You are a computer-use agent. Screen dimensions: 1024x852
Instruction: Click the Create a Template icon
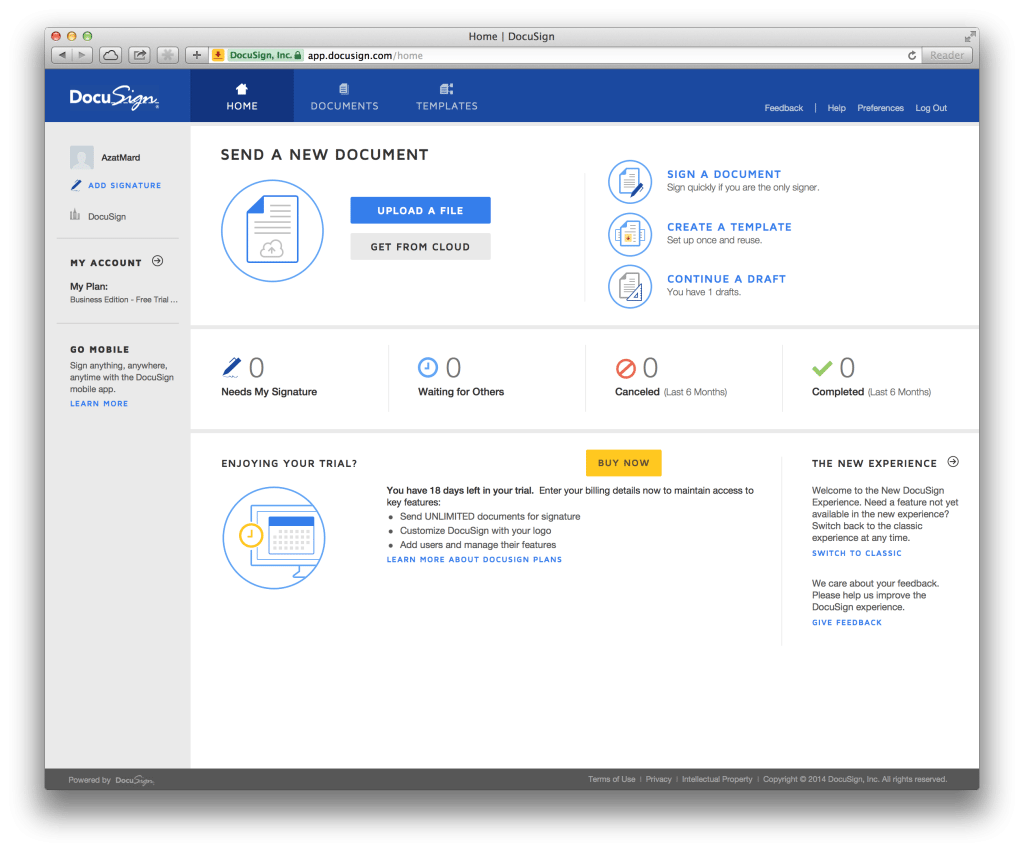click(630, 234)
